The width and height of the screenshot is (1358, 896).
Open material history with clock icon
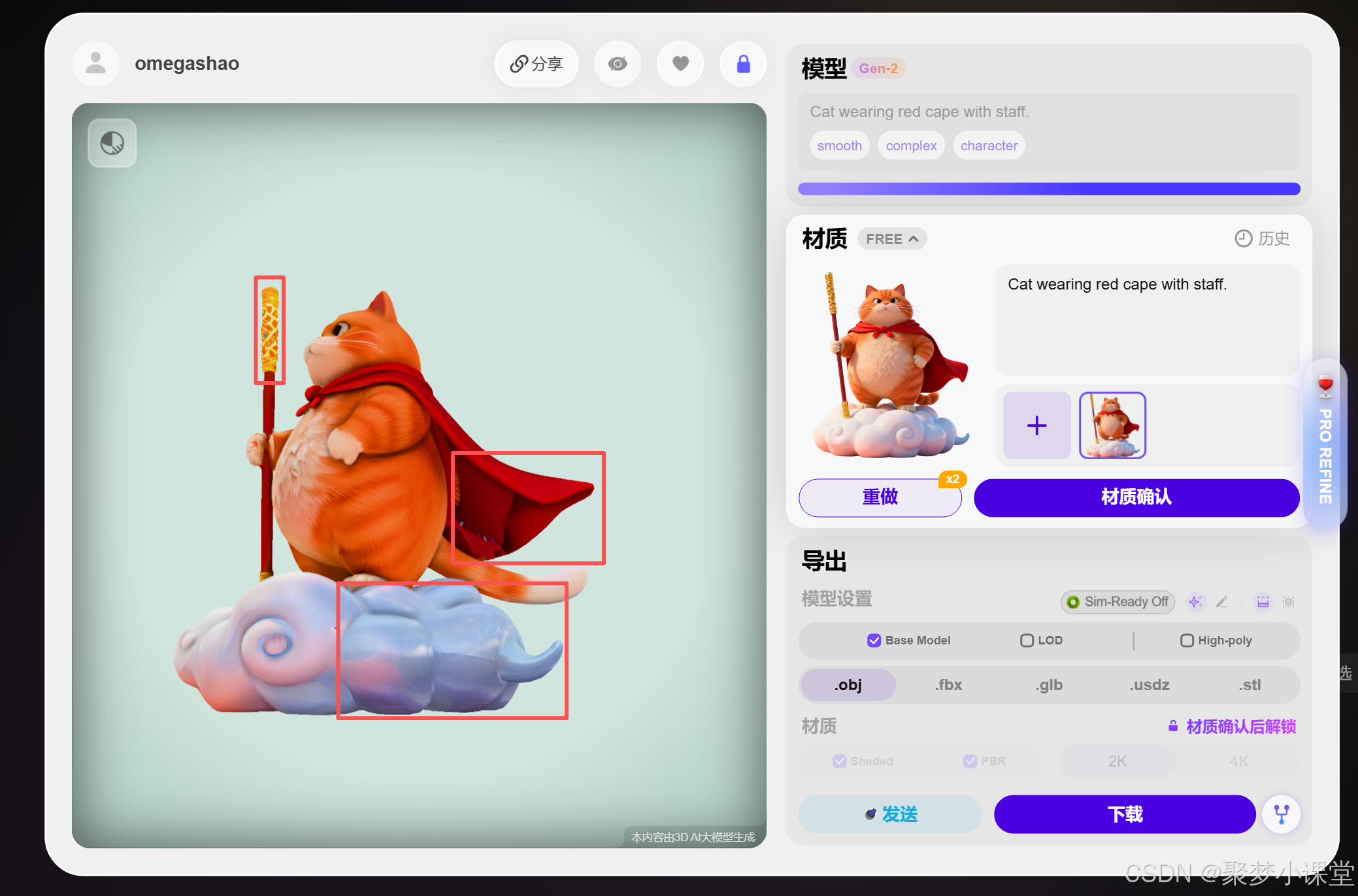1261,239
